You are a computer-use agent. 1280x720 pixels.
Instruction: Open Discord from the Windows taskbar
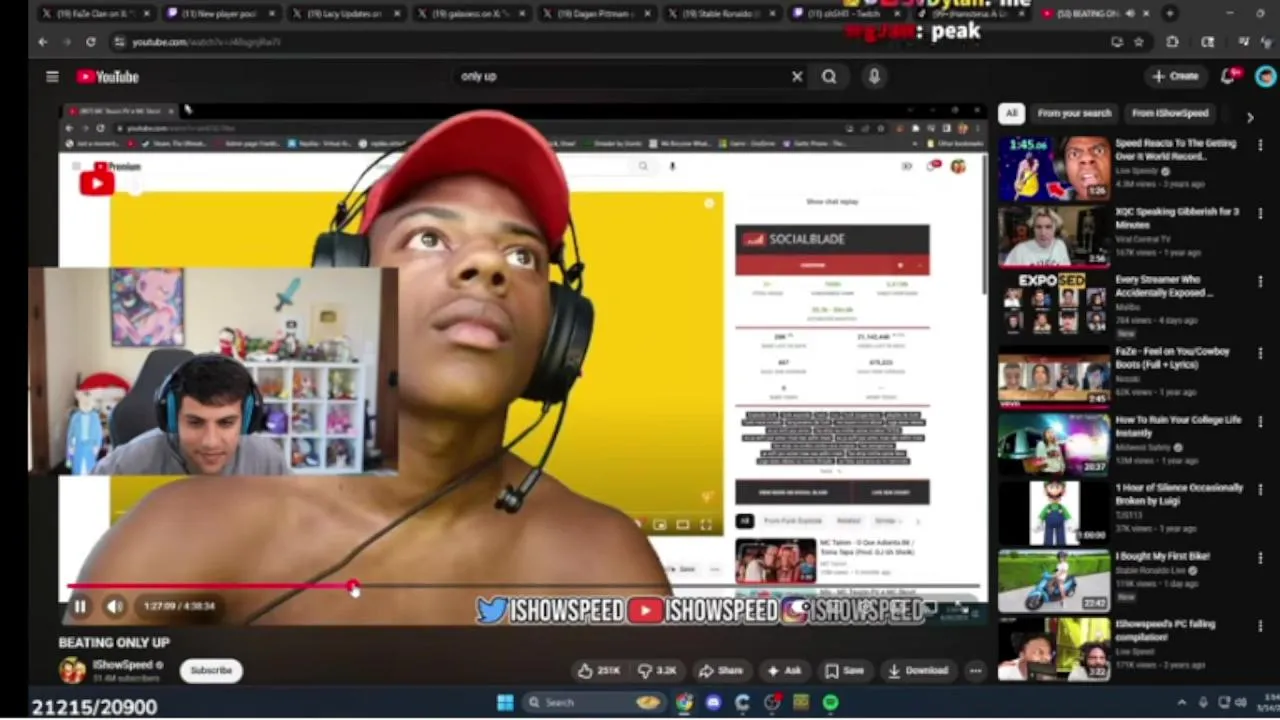pyautogui.click(x=713, y=703)
